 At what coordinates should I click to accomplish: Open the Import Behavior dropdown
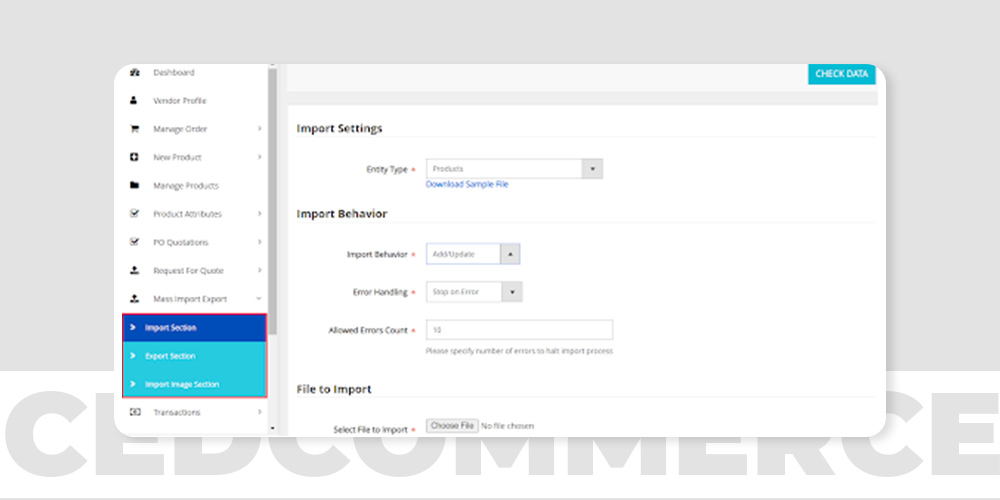(473, 254)
